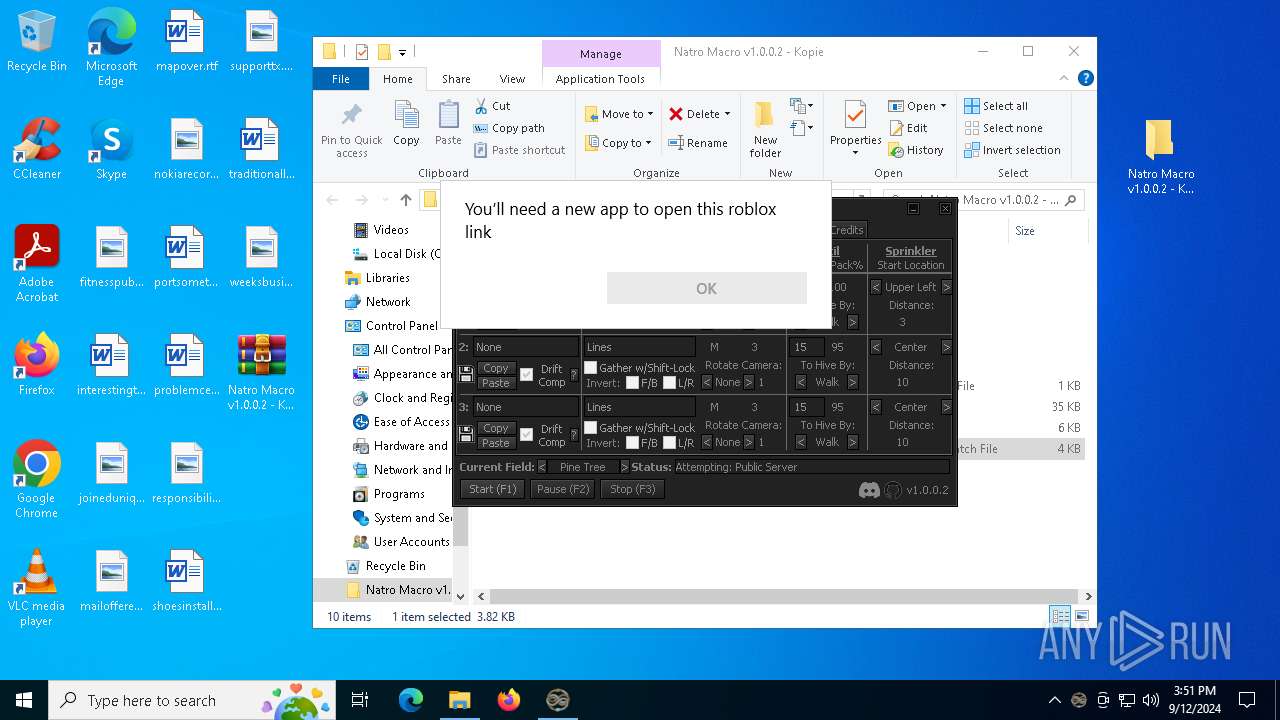Select the VLC media player desktop icon
The image size is (1280, 720).
point(36,588)
